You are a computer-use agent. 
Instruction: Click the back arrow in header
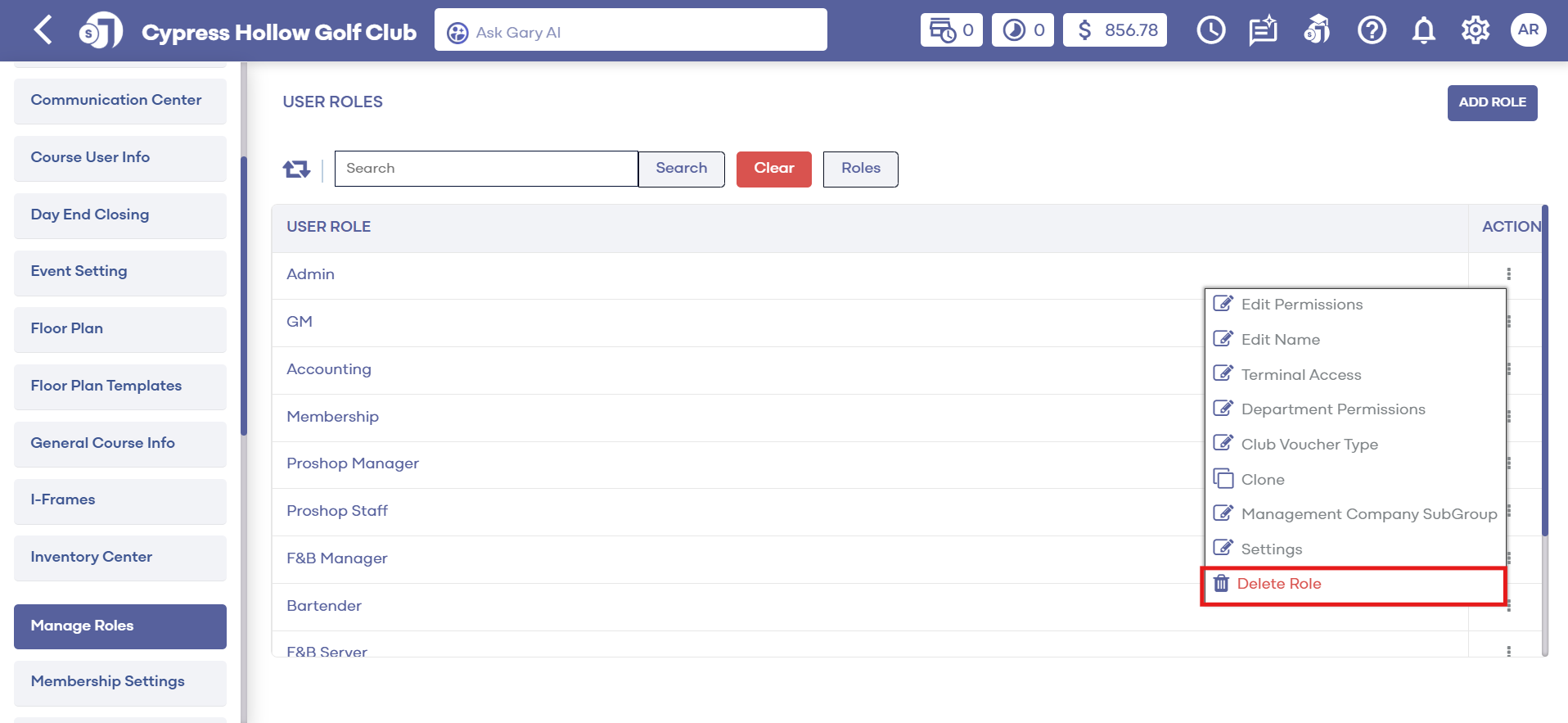tap(43, 30)
